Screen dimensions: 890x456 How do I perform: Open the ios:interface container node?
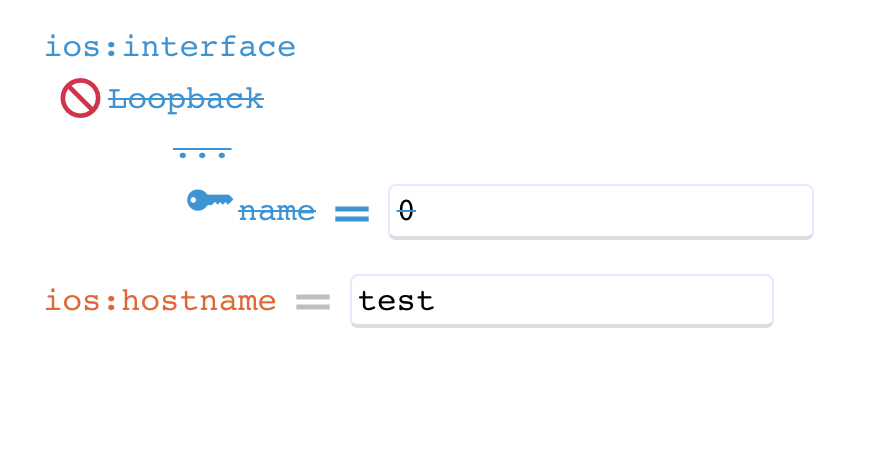click(x=170, y=47)
